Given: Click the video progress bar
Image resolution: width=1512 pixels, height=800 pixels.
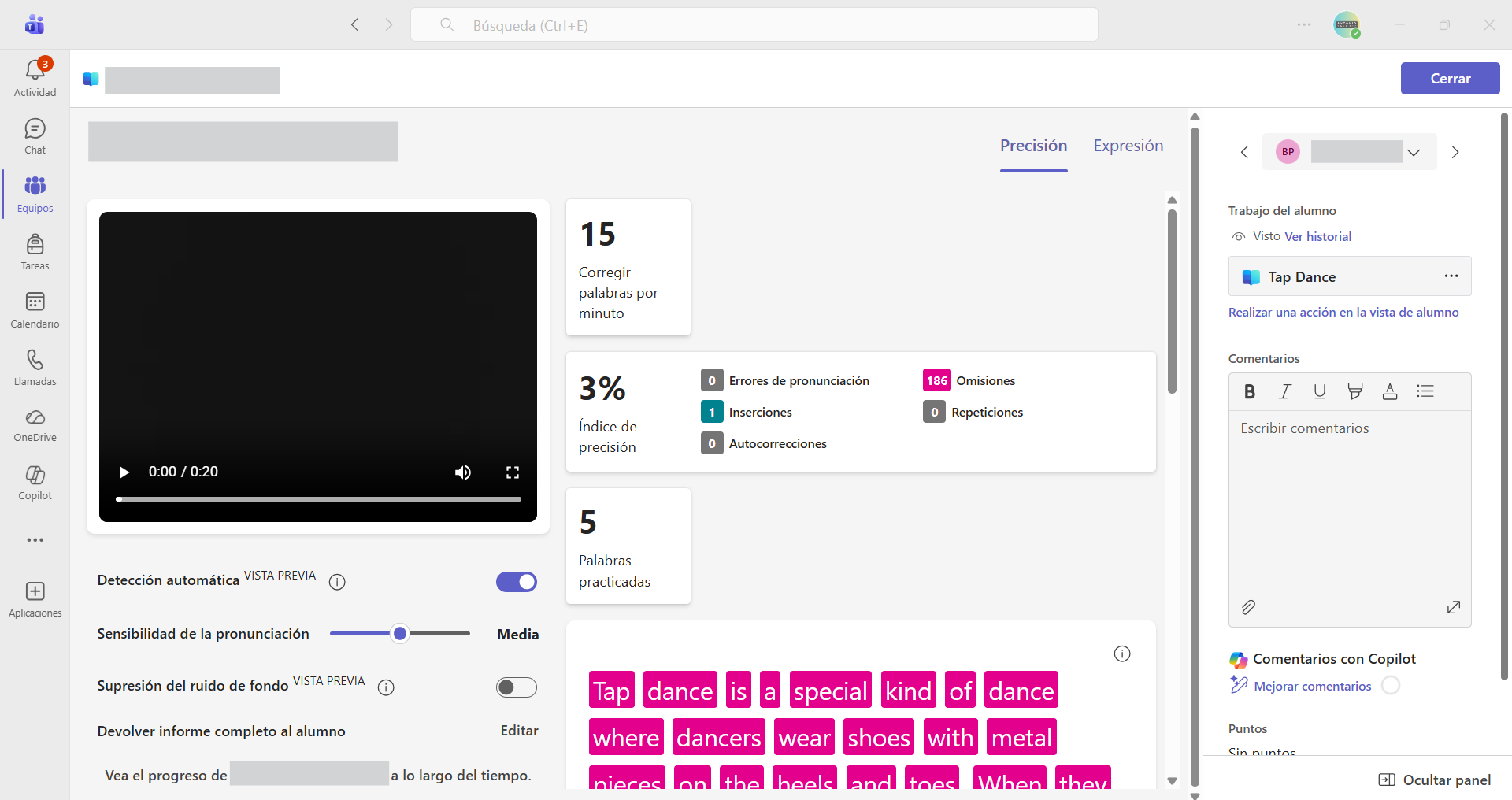Looking at the screenshot, I should (x=318, y=499).
